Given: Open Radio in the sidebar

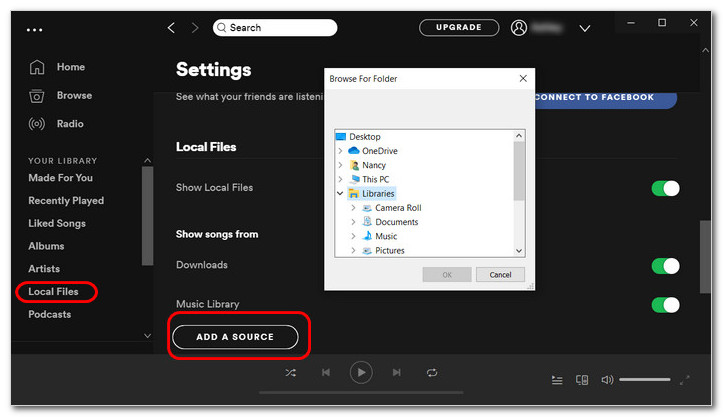Looking at the screenshot, I should click(70, 124).
